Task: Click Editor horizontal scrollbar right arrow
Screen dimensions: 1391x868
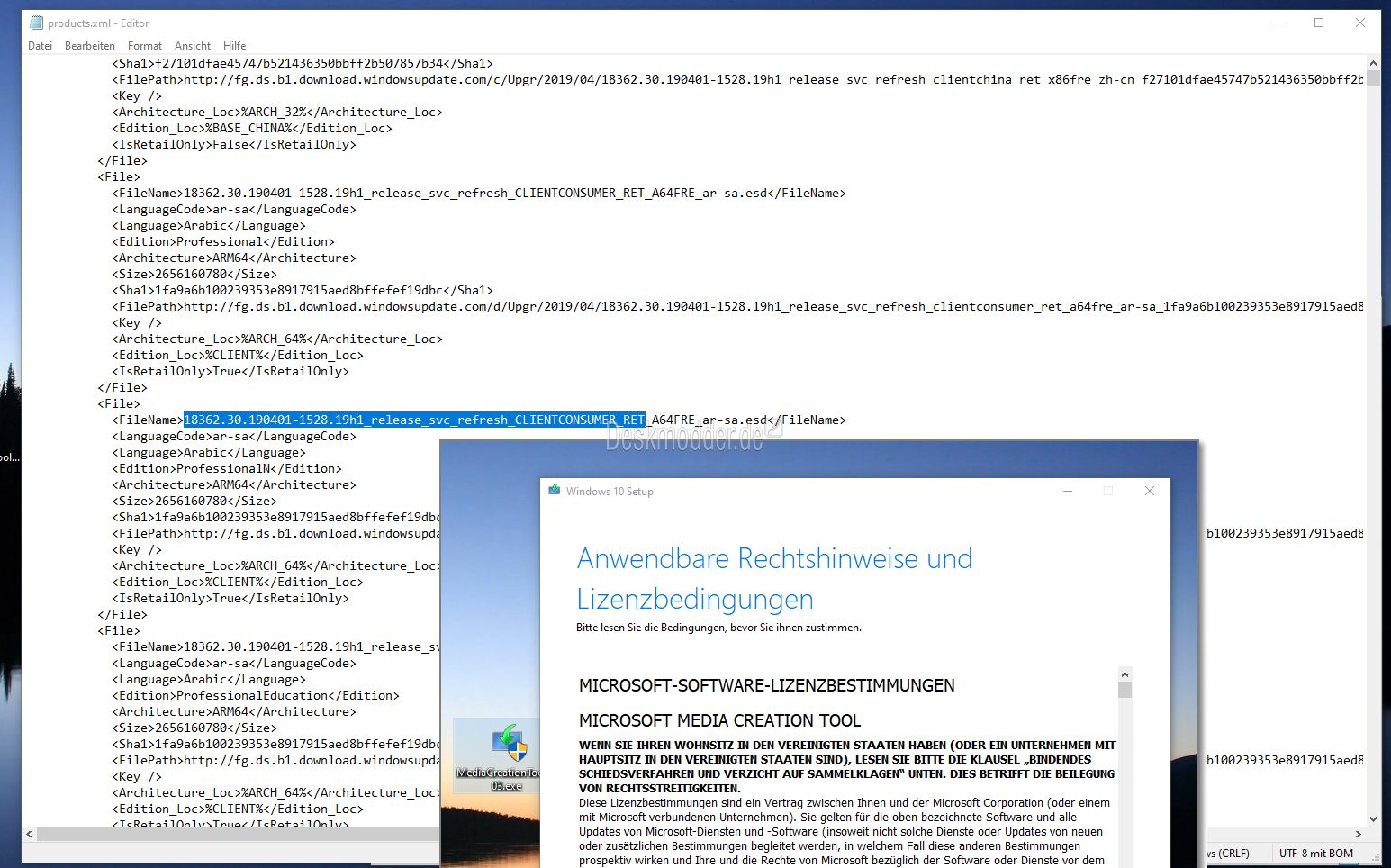Action: point(1359,835)
